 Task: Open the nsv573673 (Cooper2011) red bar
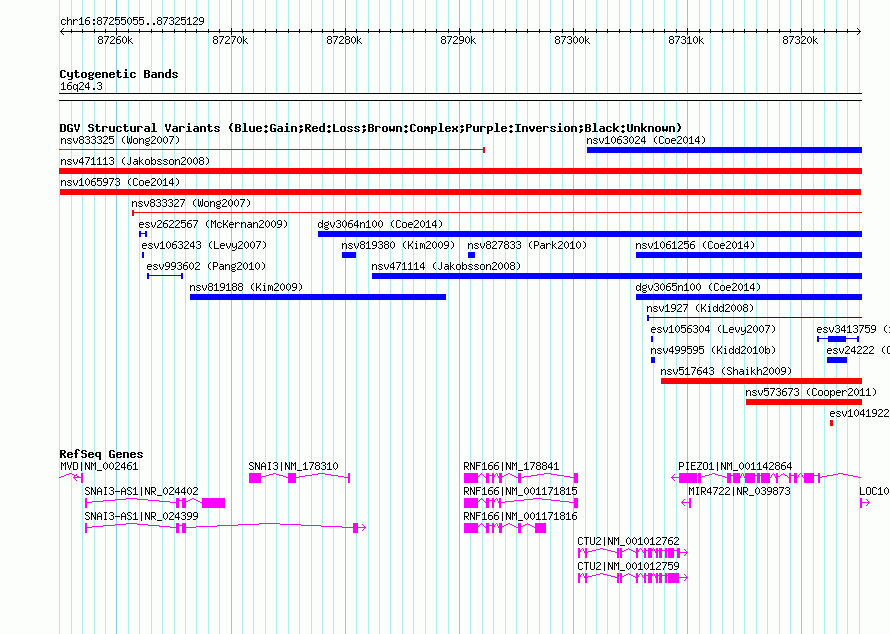[x=804, y=402]
